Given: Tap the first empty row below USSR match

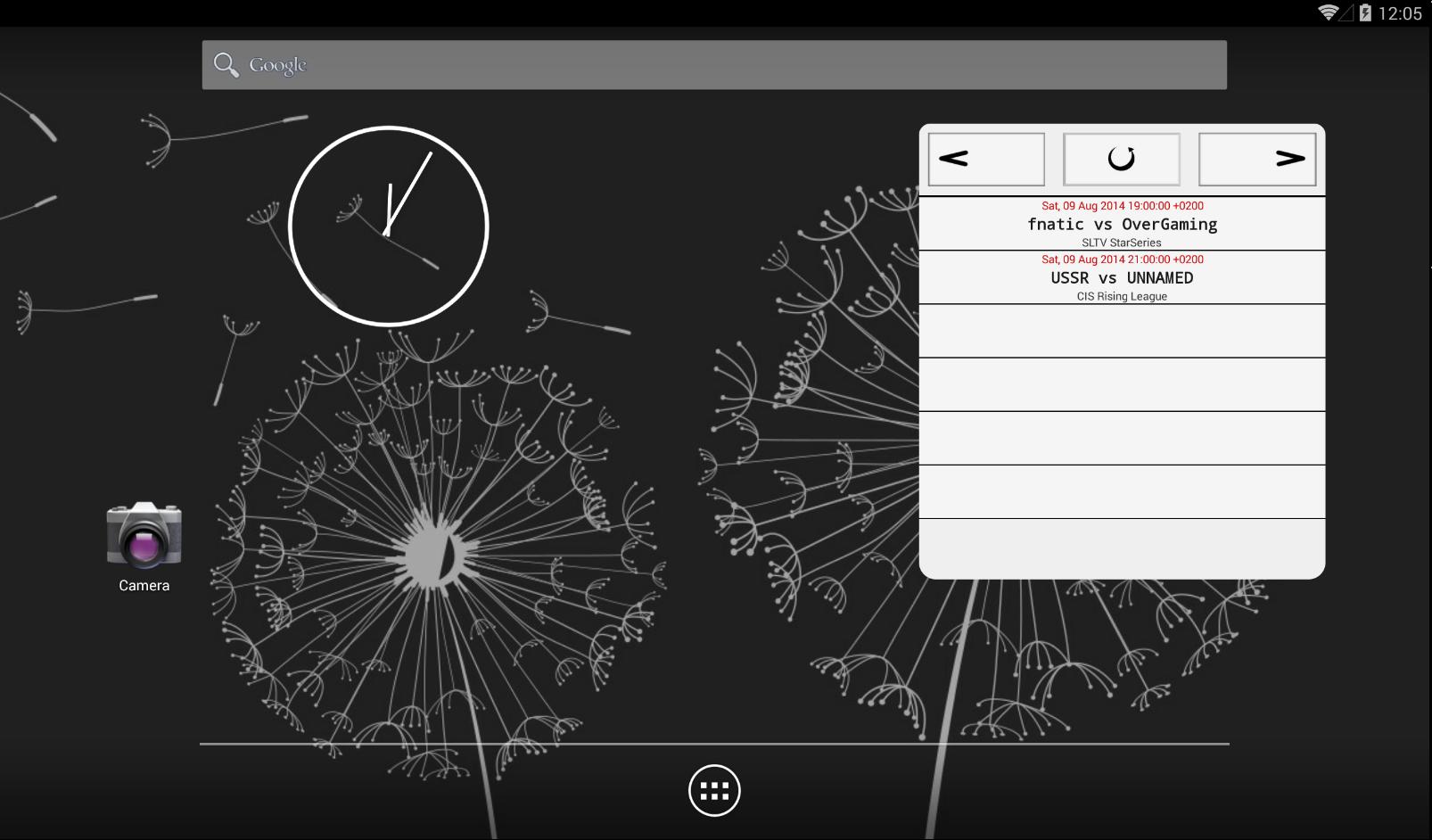Looking at the screenshot, I should (x=1122, y=331).
